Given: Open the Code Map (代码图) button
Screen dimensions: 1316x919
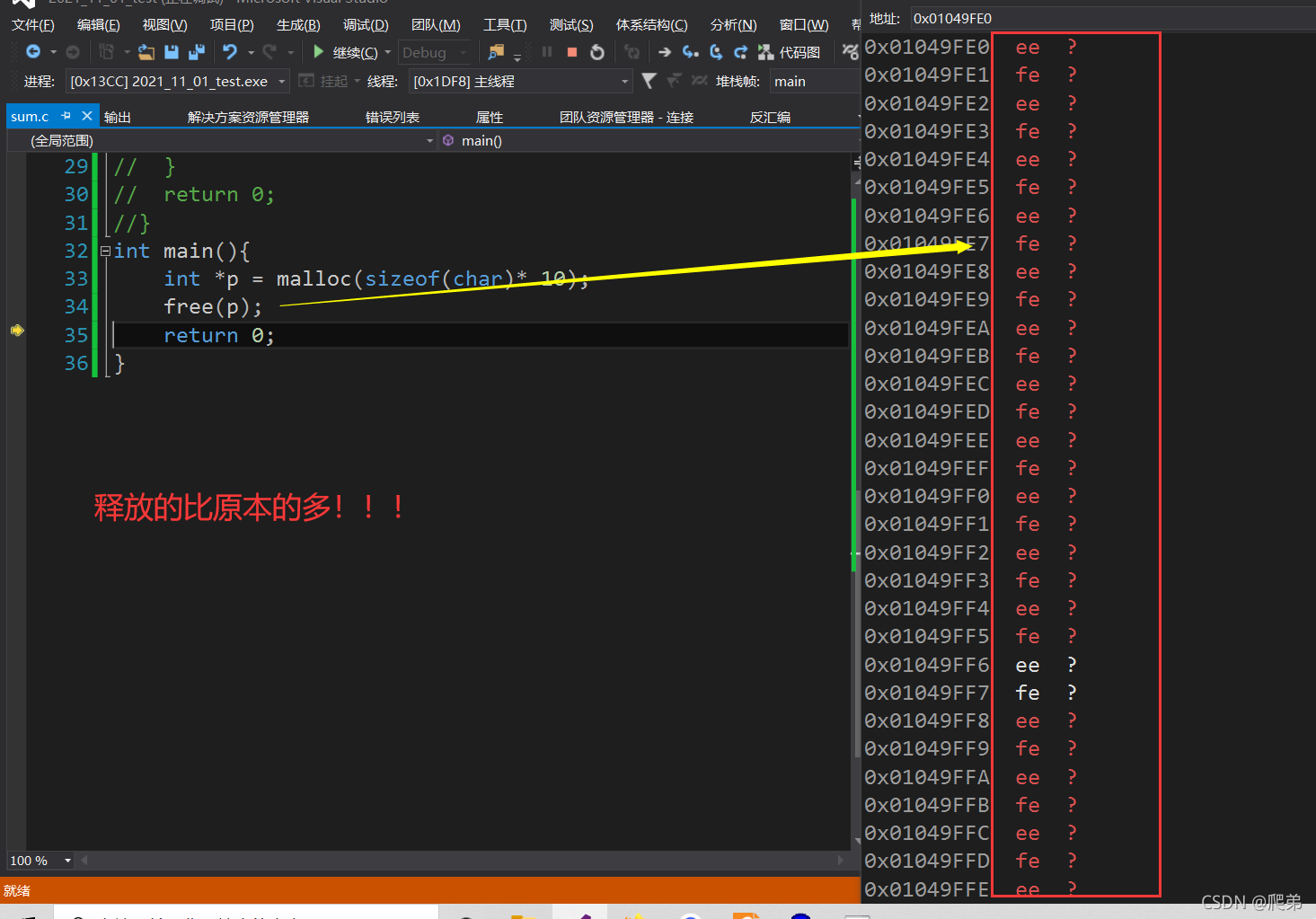Looking at the screenshot, I should (x=790, y=52).
